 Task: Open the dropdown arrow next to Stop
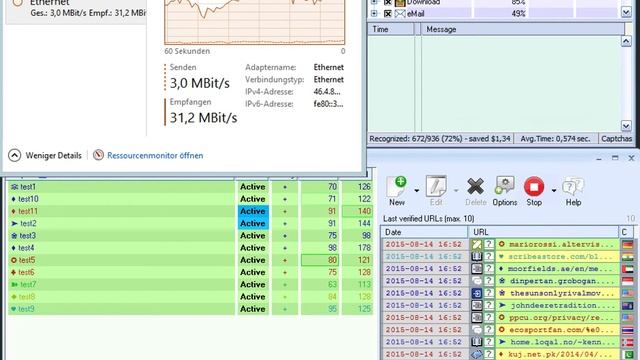point(553,191)
